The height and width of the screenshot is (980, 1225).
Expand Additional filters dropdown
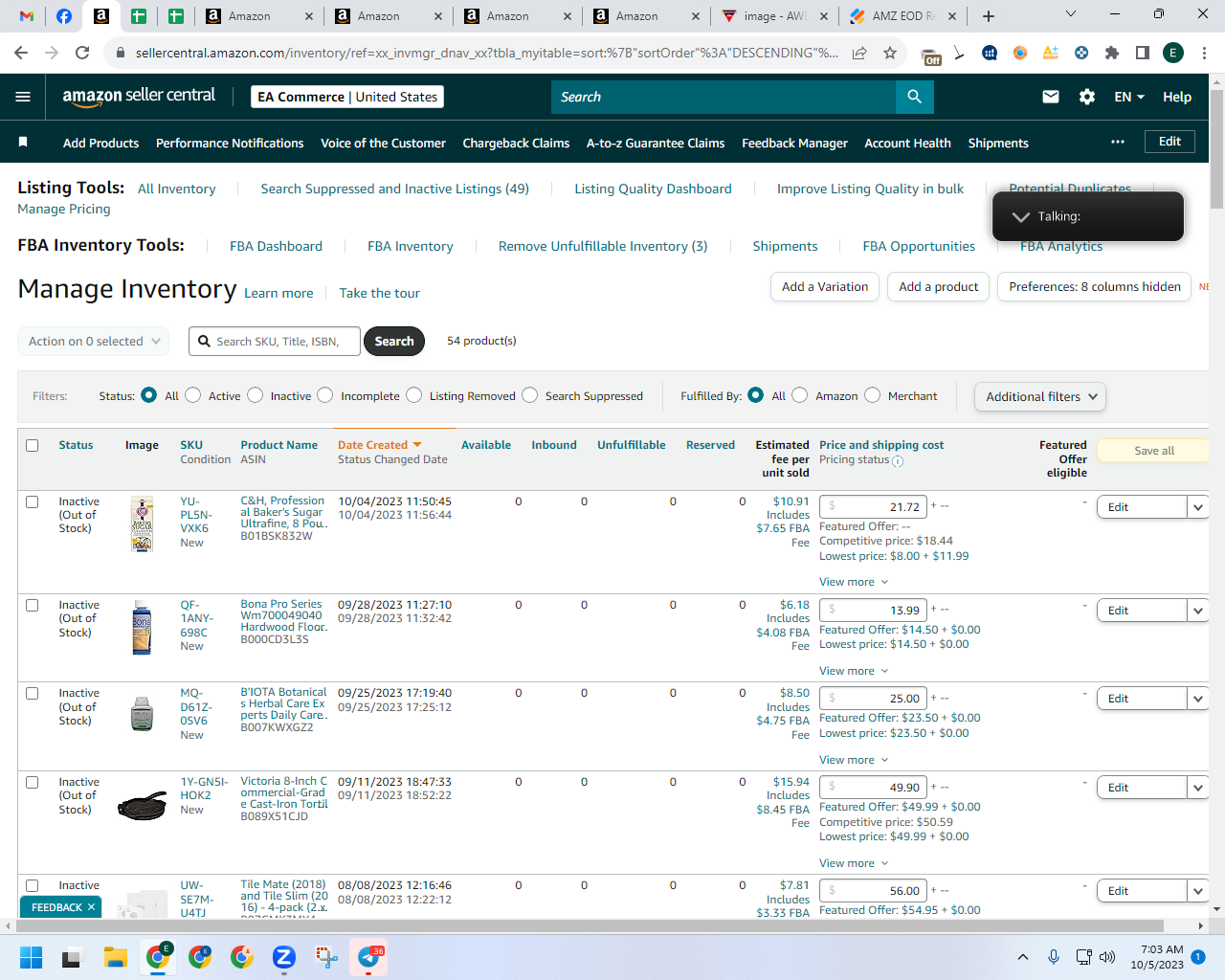(1040, 396)
